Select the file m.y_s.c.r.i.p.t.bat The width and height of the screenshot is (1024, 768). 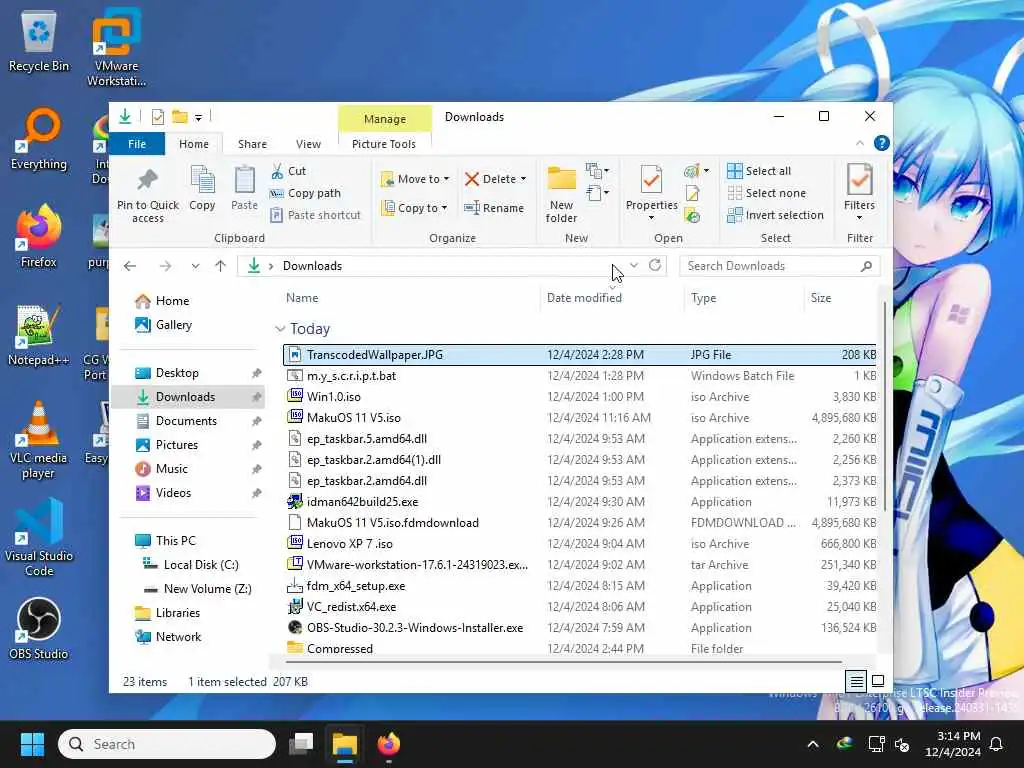[351, 376]
